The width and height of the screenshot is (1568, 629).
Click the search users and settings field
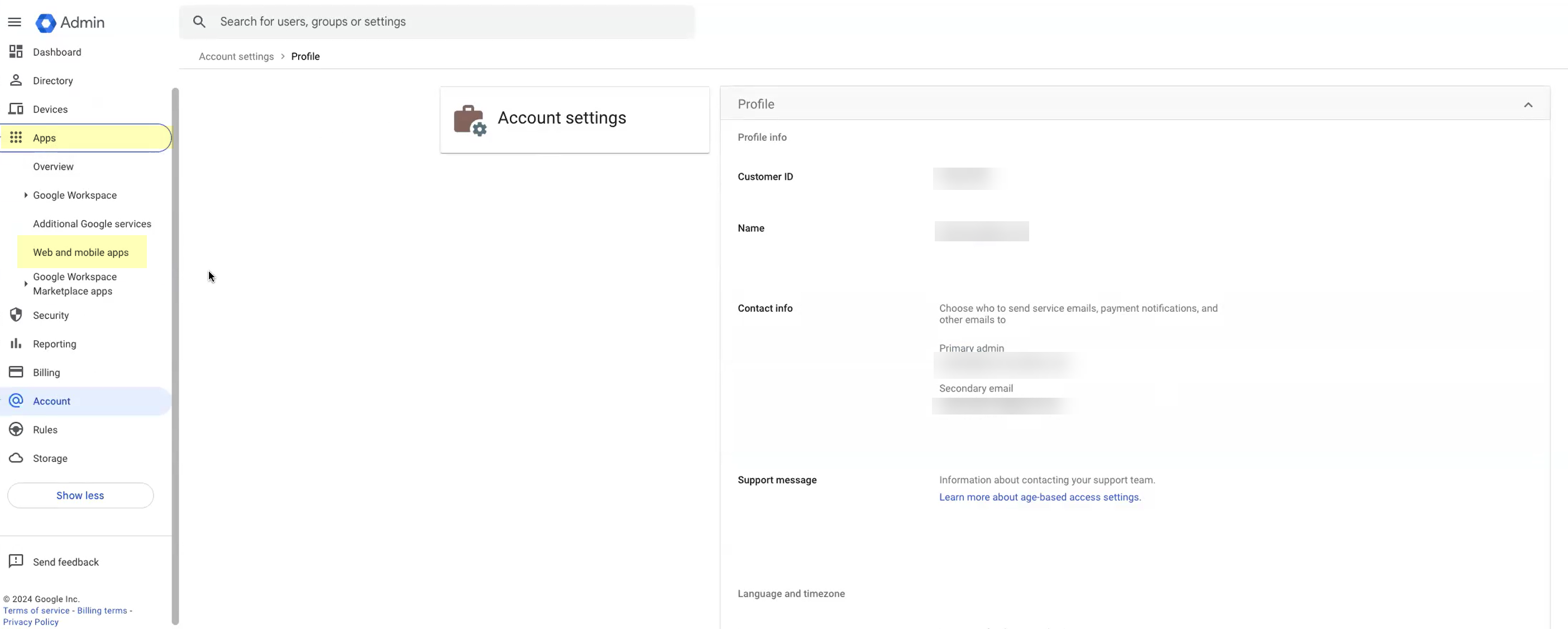click(436, 21)
